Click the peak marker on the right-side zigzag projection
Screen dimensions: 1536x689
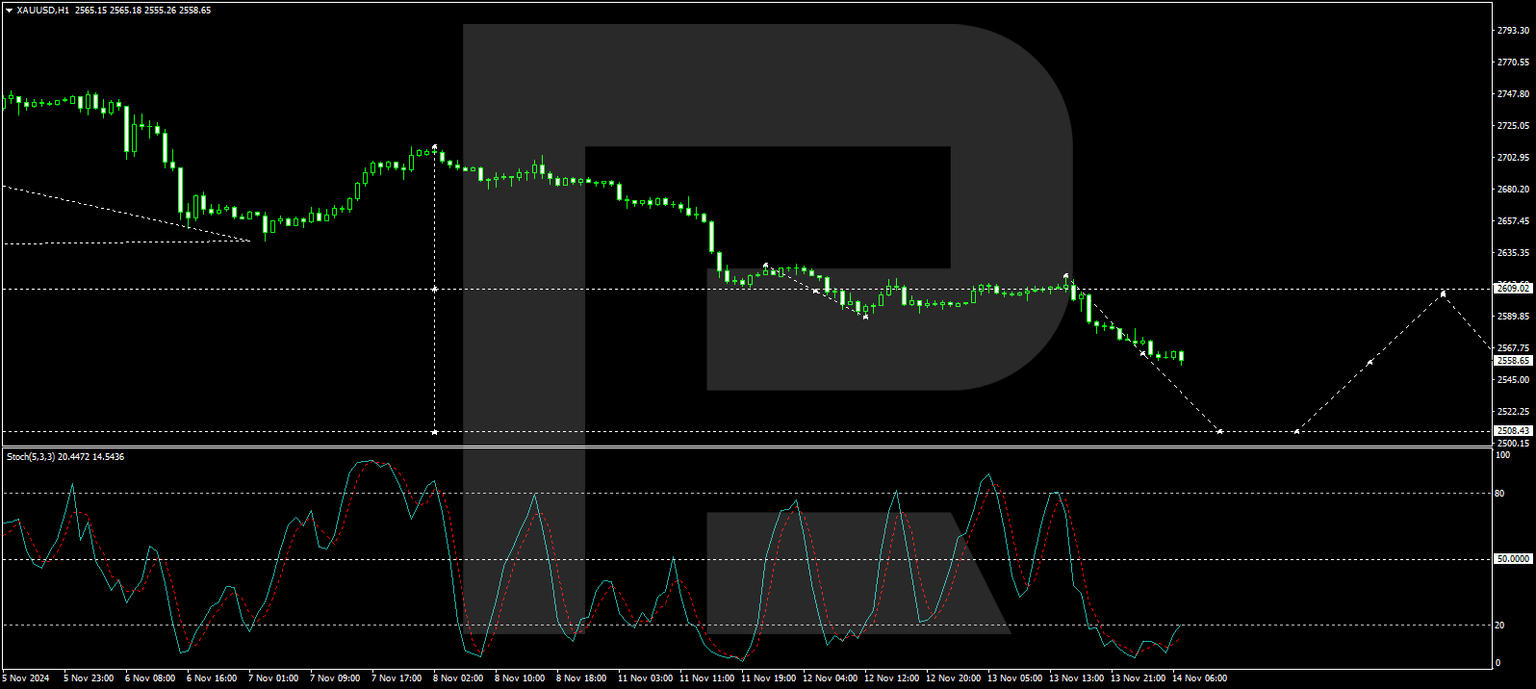pos(1443,293)
